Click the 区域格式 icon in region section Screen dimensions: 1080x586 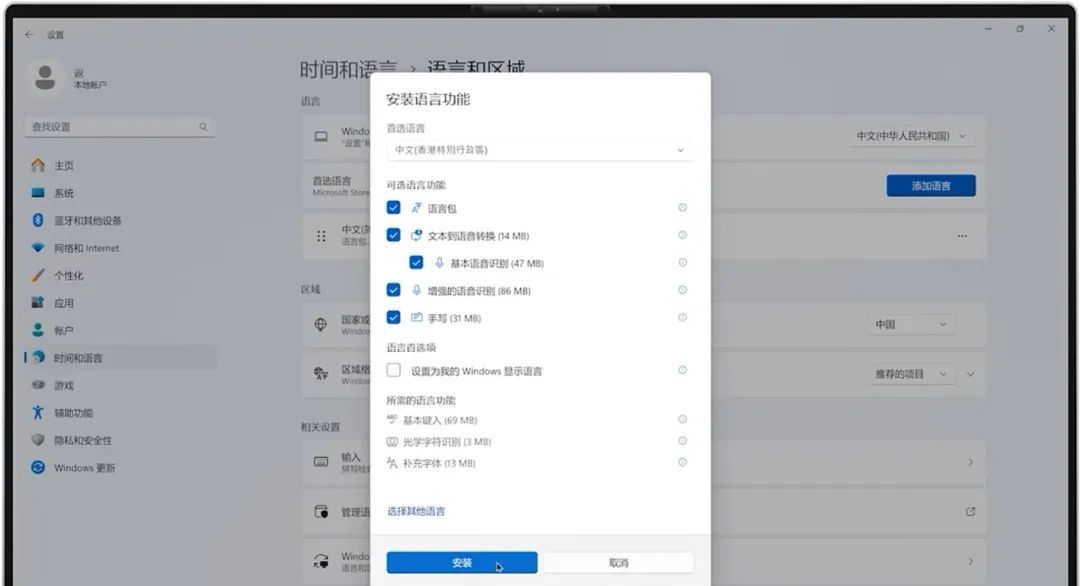321,374
